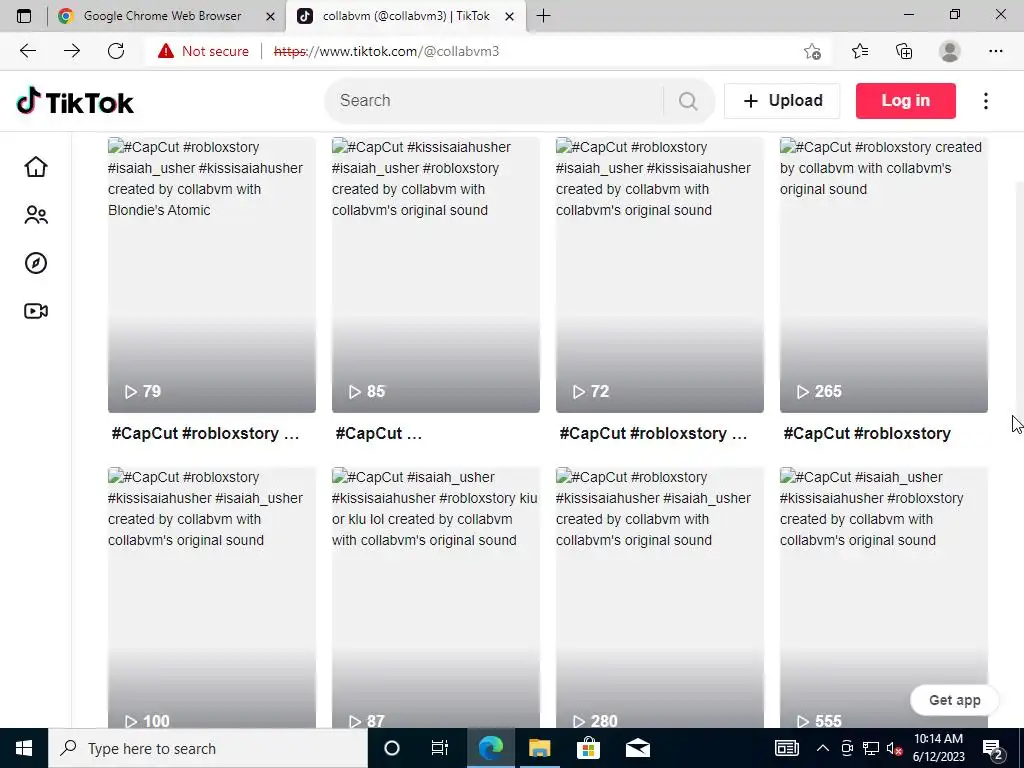
Task: Open the Windows Start menu
Action: pyautogui.click(x=24, y=748)
